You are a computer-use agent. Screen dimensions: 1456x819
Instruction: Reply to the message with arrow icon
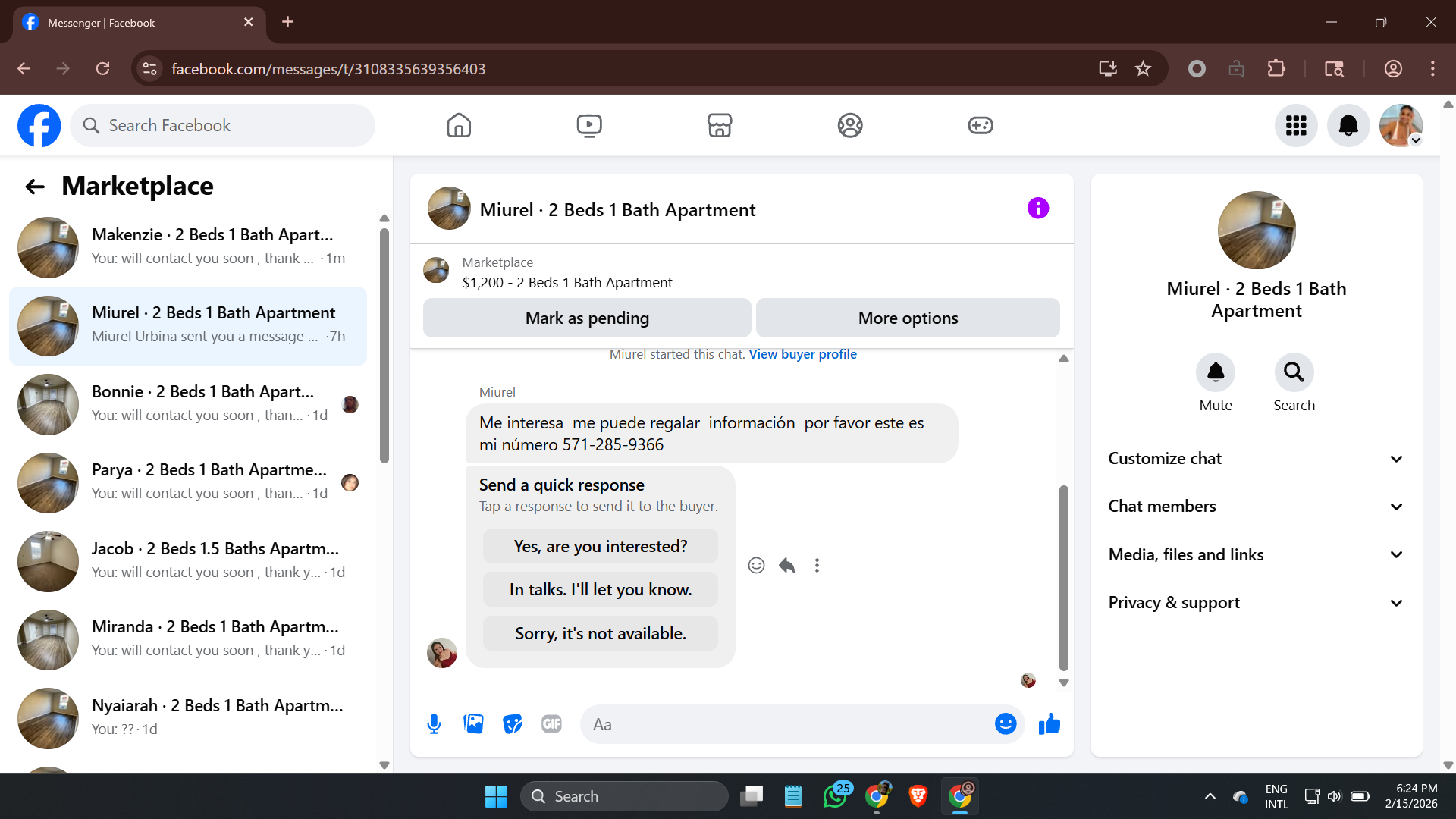click(786, 565)
